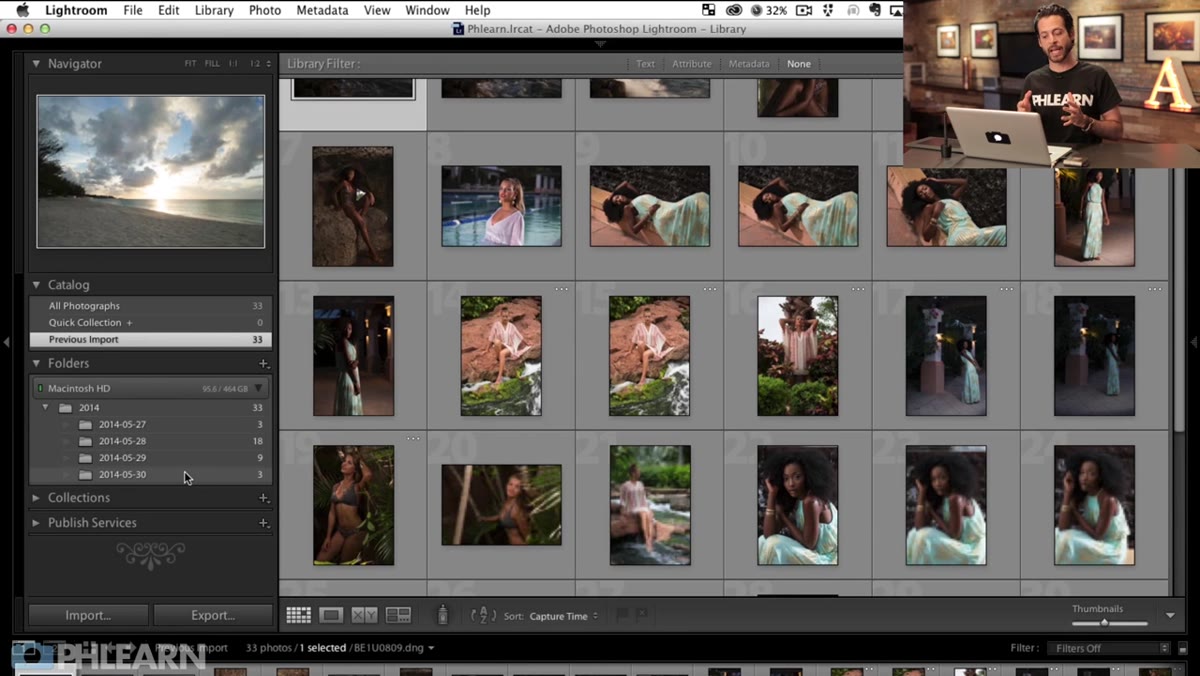This screenshot has height=676, width=1200.
Task: Click window grid menu bar icon
Action: click(709, 10)
